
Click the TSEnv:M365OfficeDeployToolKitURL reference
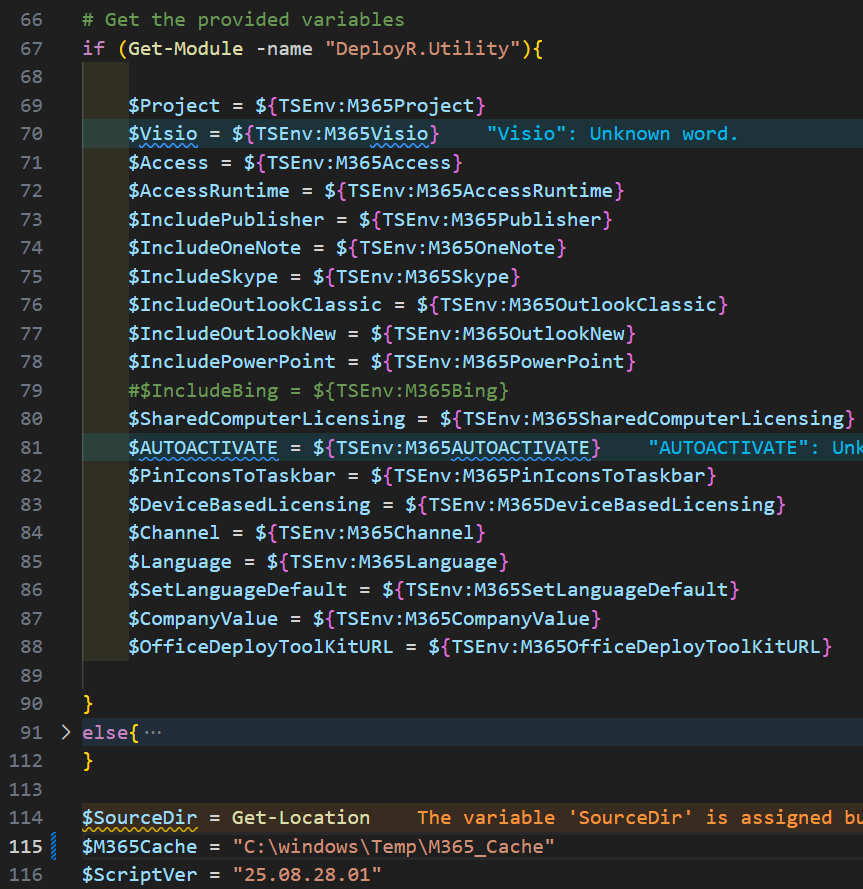click(636, 647)
